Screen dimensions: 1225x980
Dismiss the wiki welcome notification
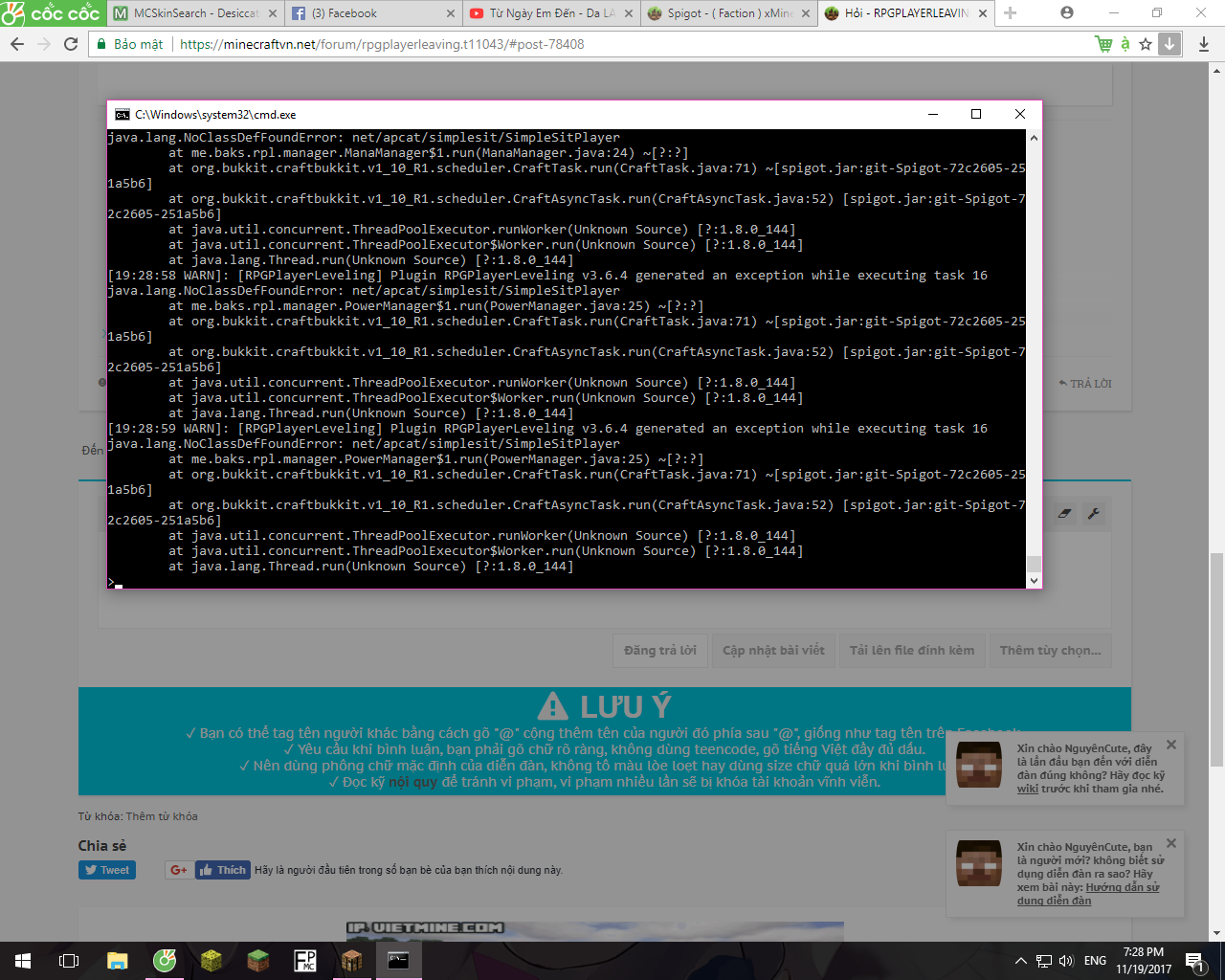coord(1171,745)
